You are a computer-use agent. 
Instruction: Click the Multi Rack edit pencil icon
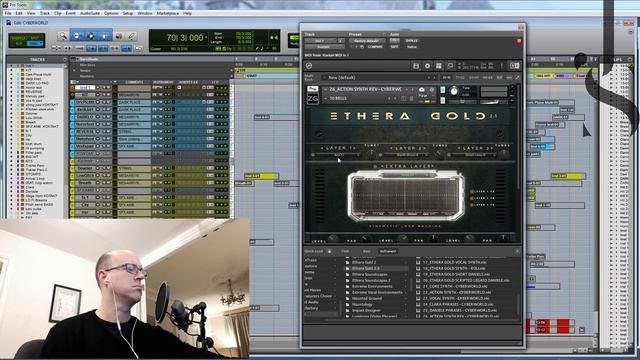point(517,78)
